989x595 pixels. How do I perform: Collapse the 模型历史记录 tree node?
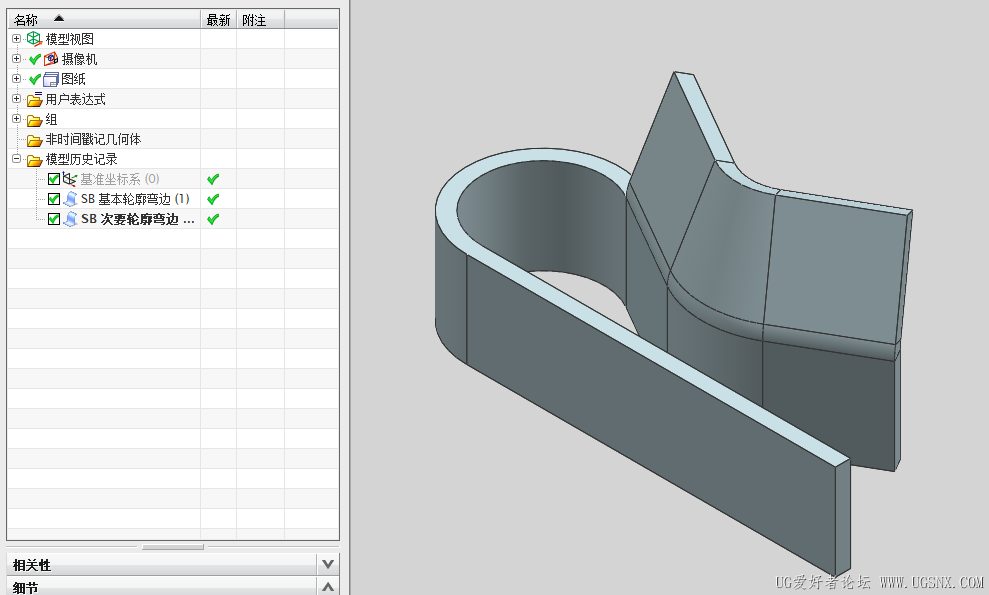pyautogui.click(x=17, y=159)
